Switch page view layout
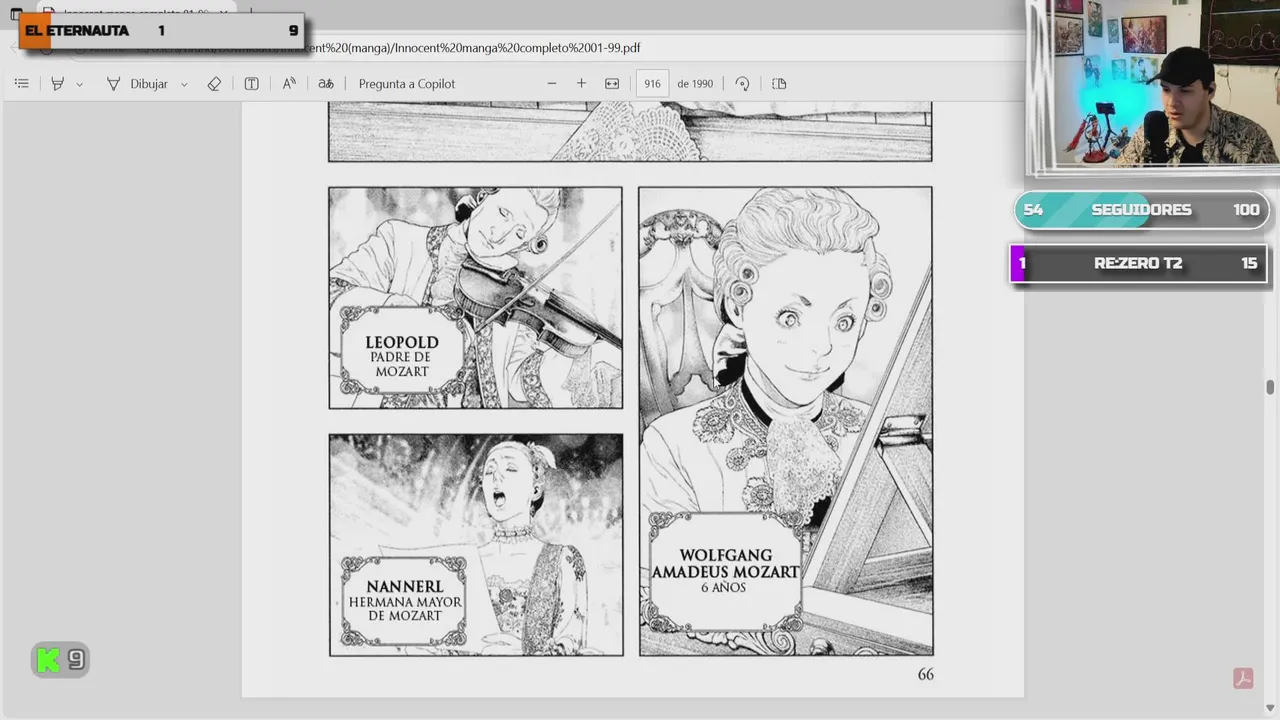This screenshot has height=720, width=1280. 779,84
